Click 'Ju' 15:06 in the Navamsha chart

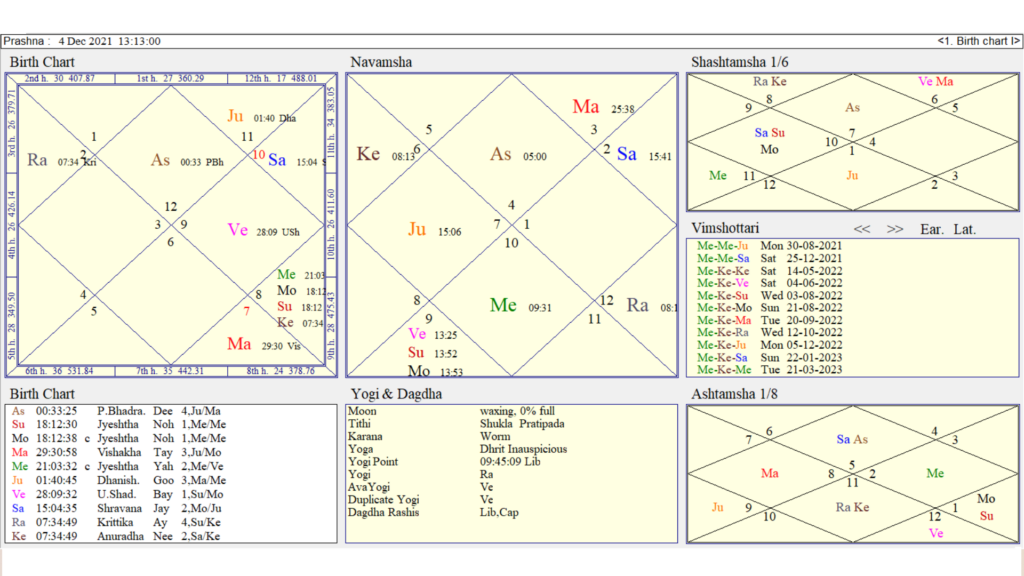click(x=417, y=229)
